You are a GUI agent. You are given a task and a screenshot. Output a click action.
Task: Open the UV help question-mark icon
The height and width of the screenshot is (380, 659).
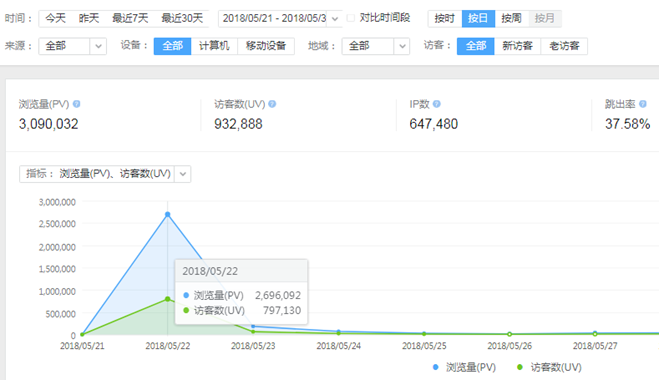point(272,104)
